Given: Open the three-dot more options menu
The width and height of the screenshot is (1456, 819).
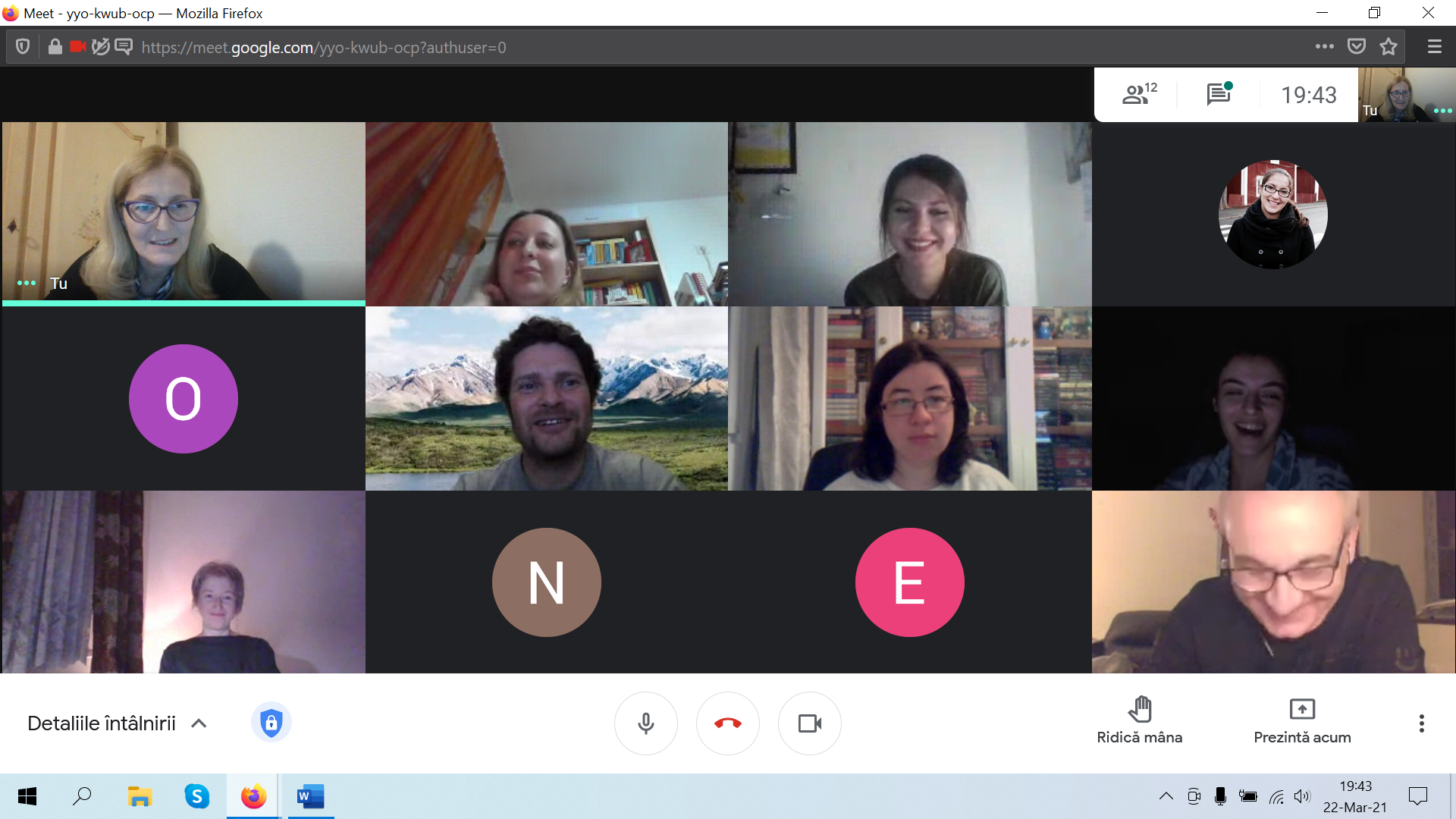Looking at the screenshot, I should click(x=1421, y=723).
